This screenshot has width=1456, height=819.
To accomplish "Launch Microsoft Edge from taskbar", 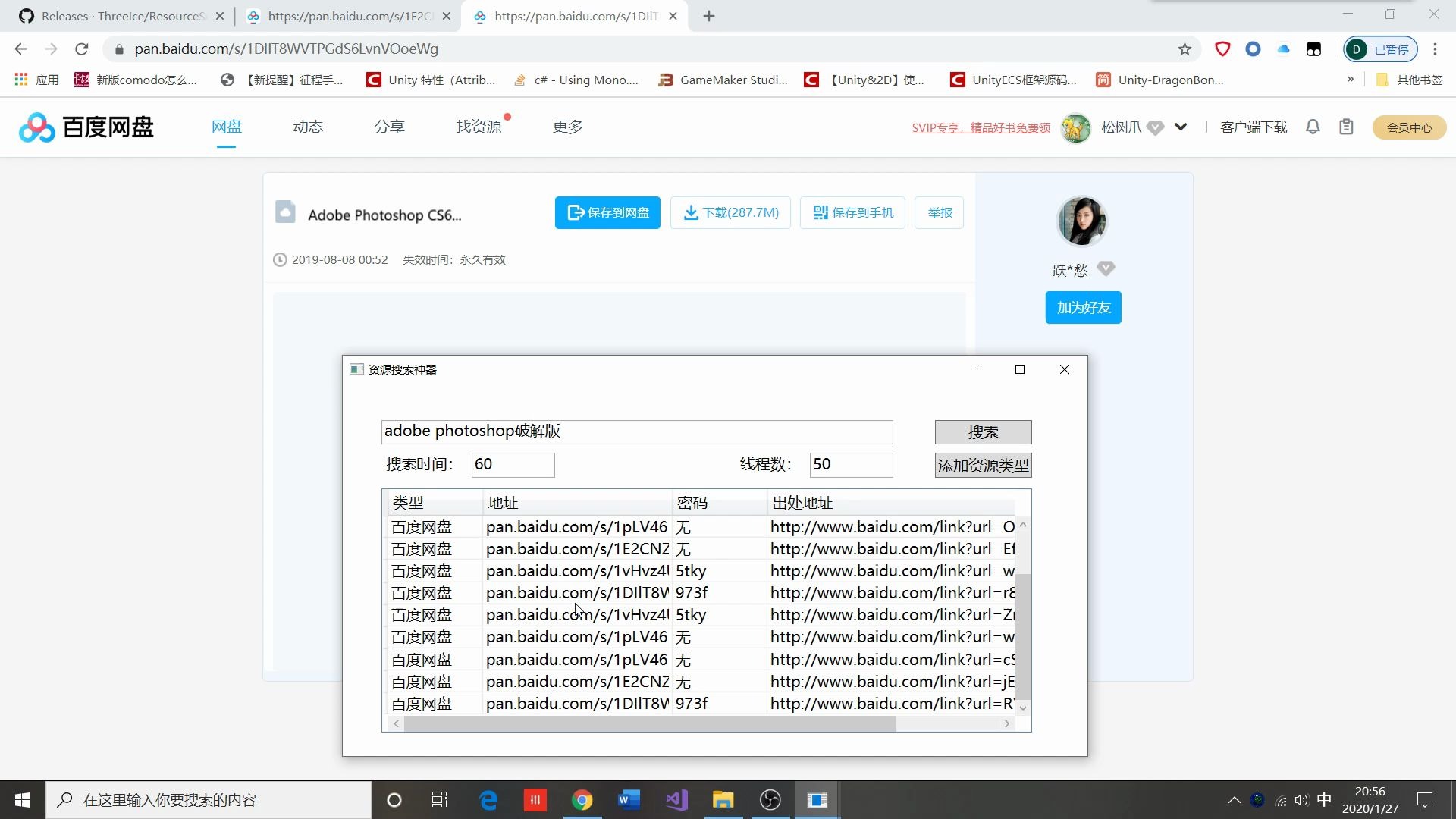I will (x=488, y=800).
